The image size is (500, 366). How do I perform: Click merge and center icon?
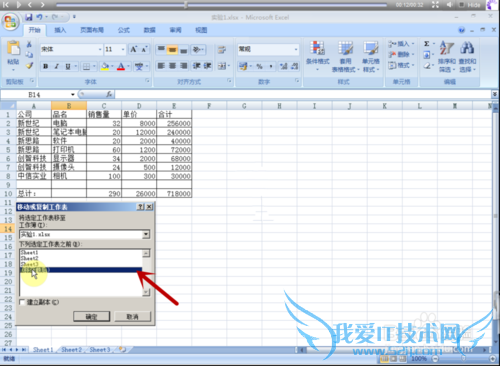(222, 66)
